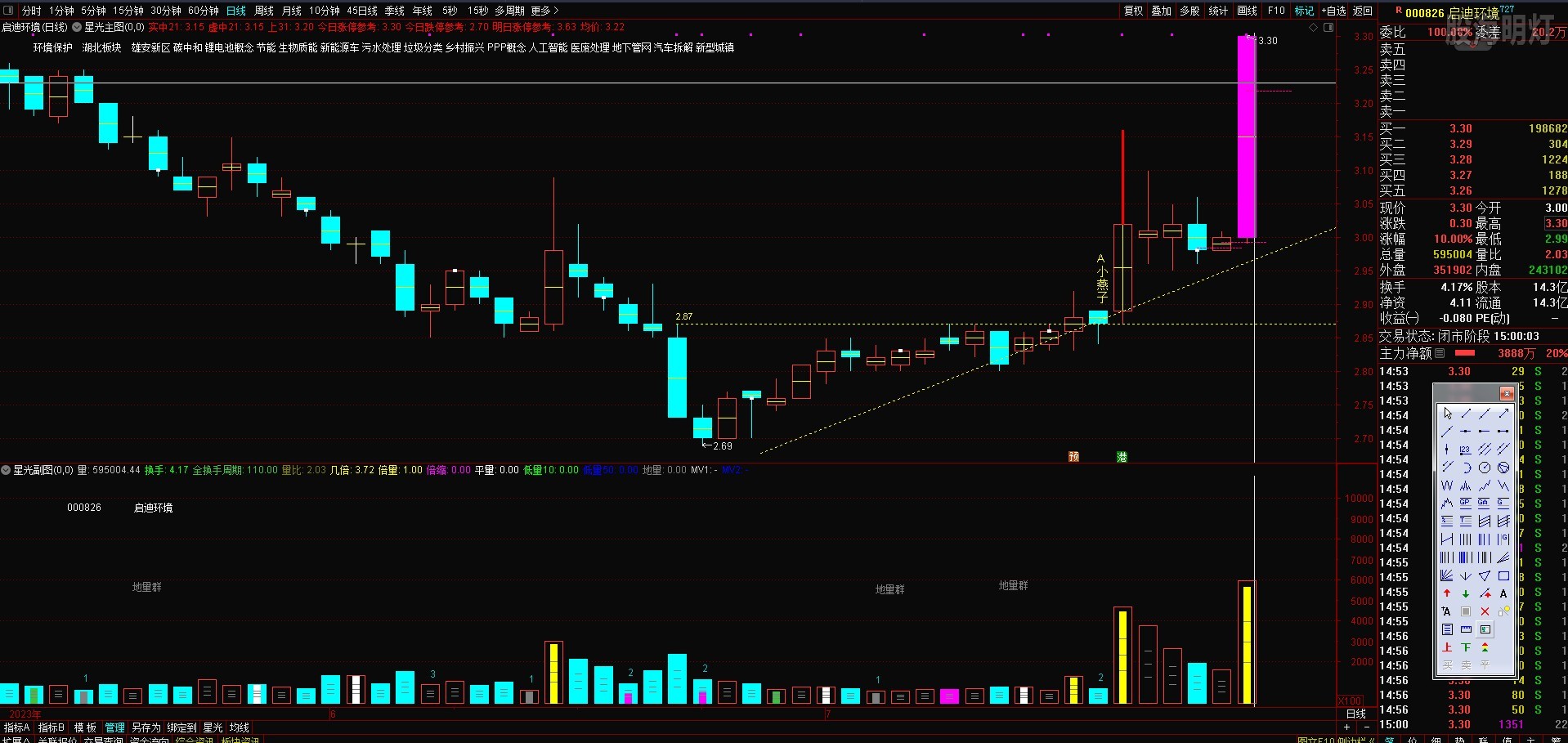Click the 返回 back button

pyautogui.click(x=1363, y=11)
